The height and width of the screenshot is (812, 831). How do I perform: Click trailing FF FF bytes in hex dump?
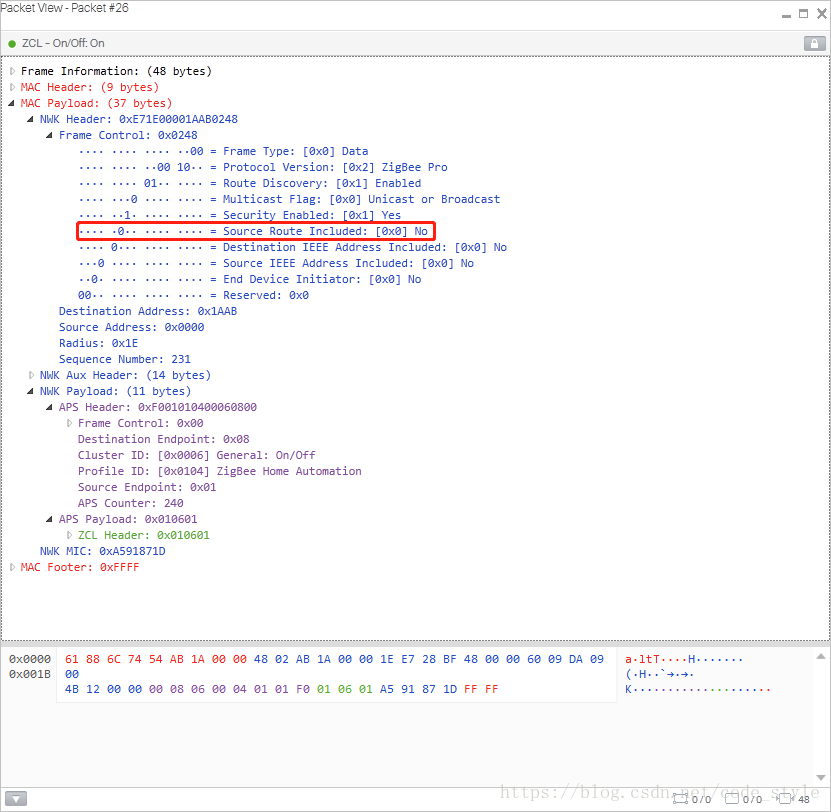481,689
